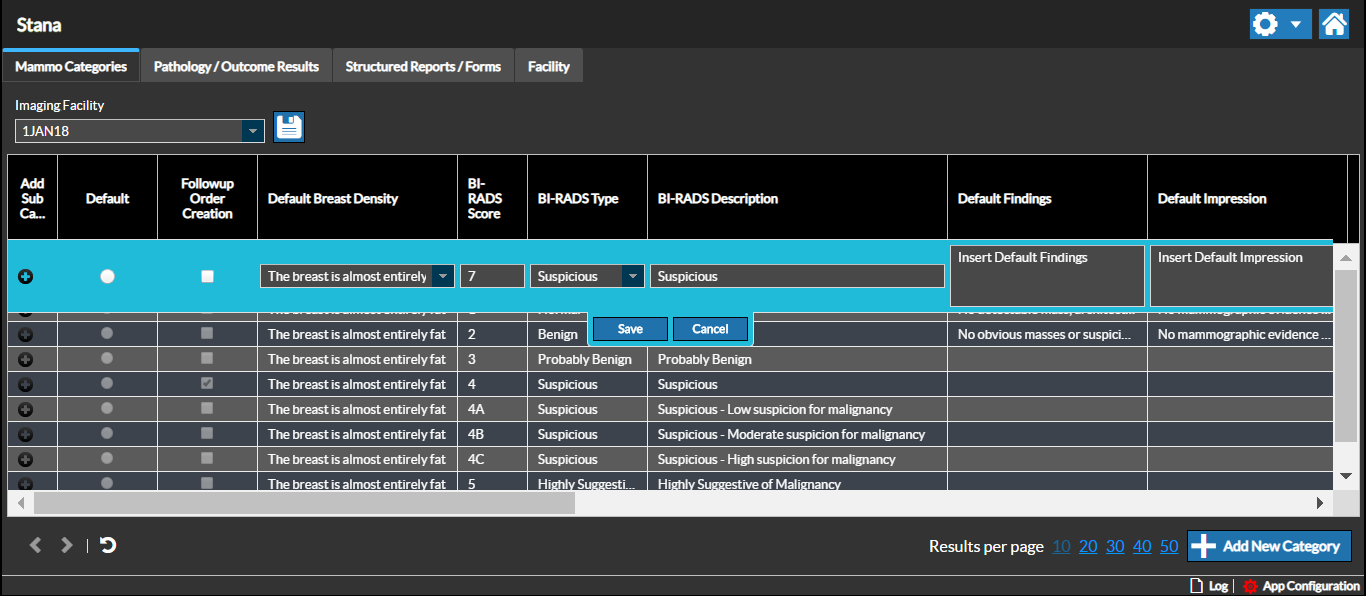This screenshot has height=596, width=1366.
Task: Open the Default Breast Density dropdown
Action: click(x=442, y=277)
